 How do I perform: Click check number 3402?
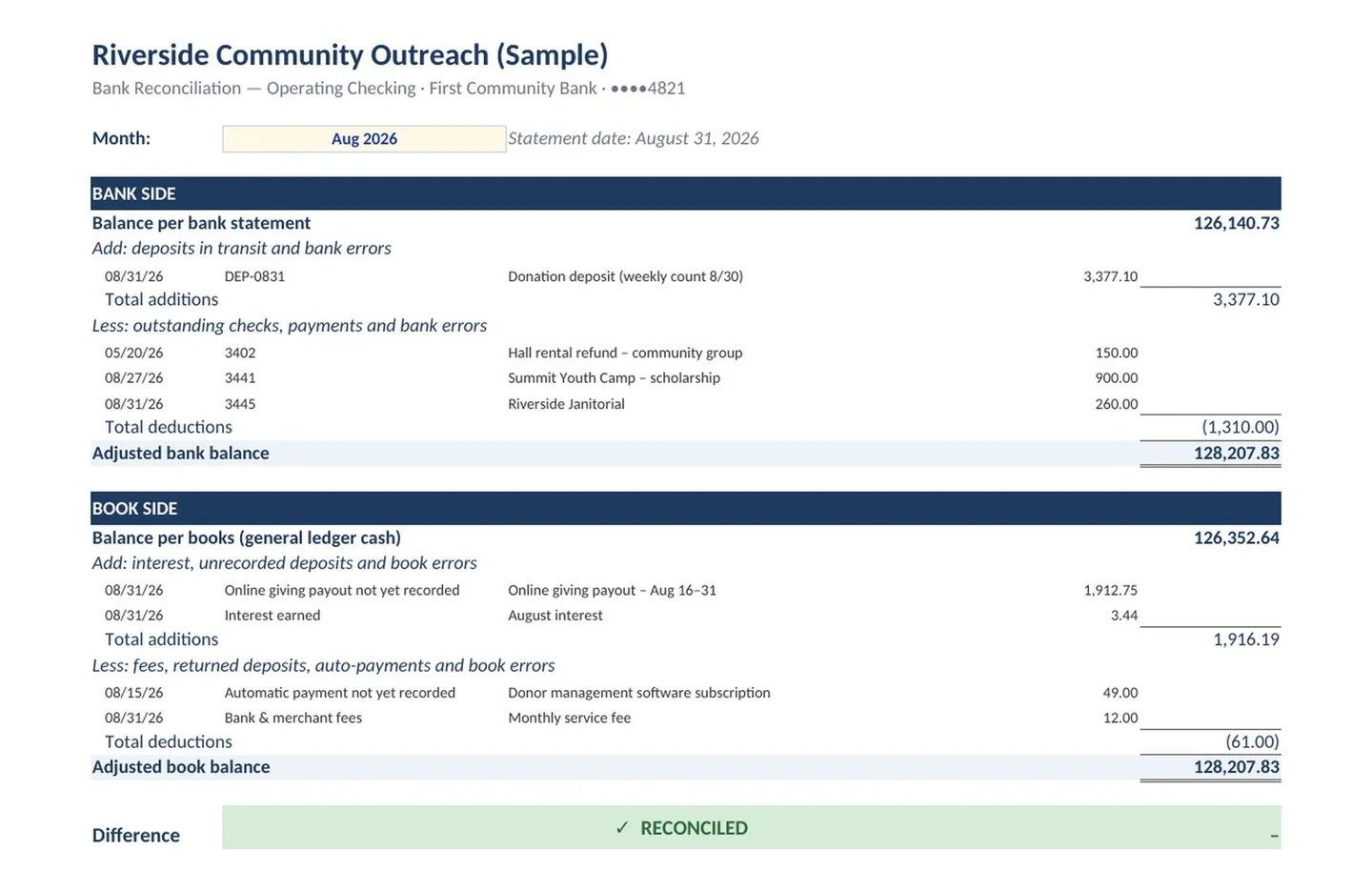(240, 353)
